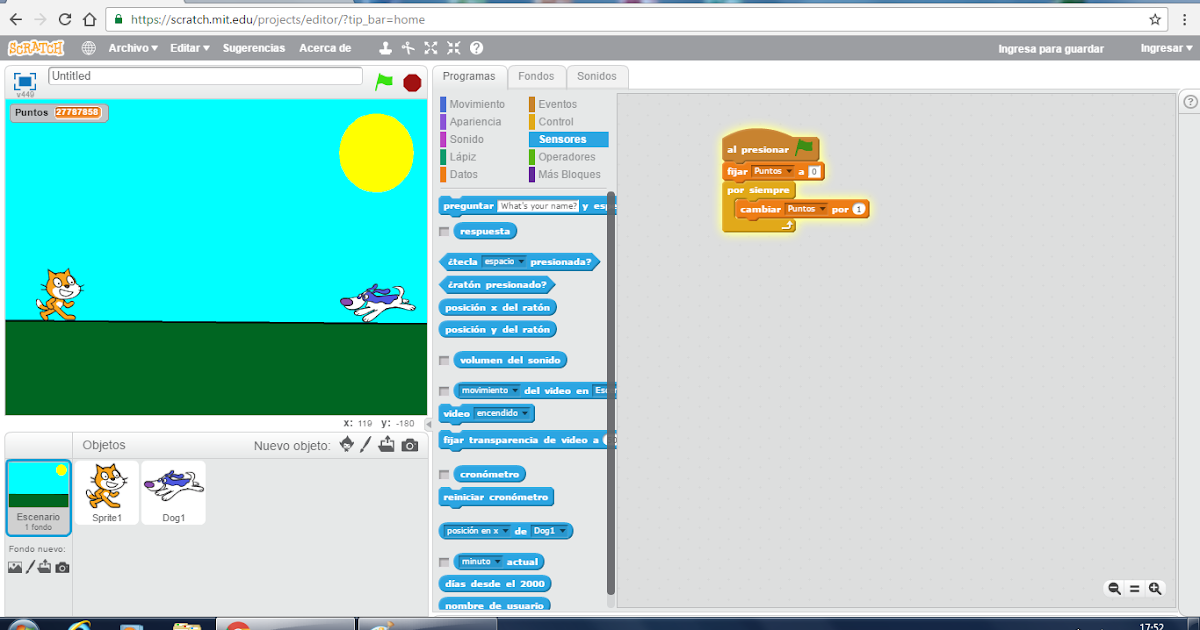
Task: Take a photo for a new sprite with camera icon
Action: (x=409, y=445)
